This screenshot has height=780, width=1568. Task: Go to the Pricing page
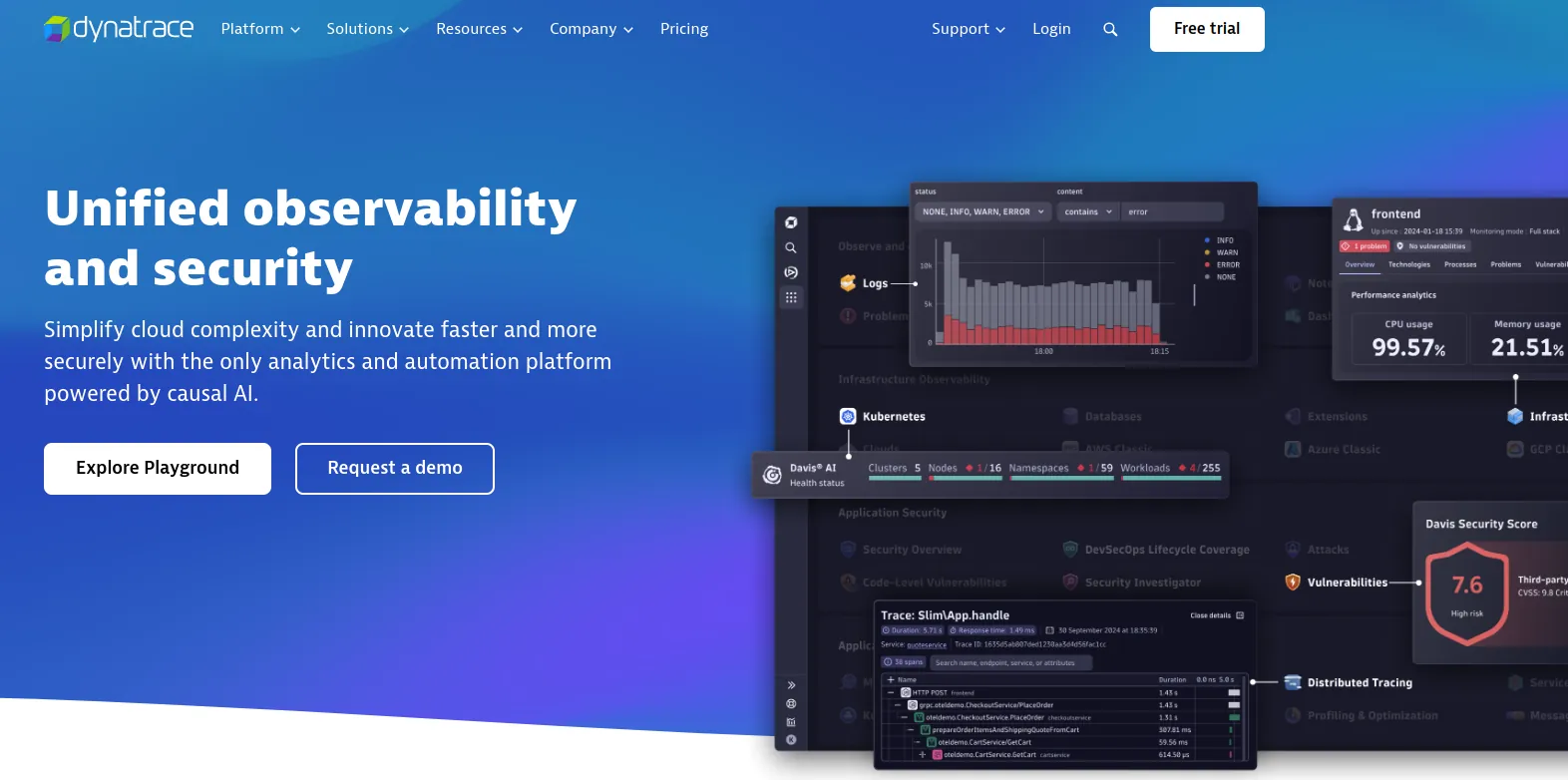coord(684,29)
